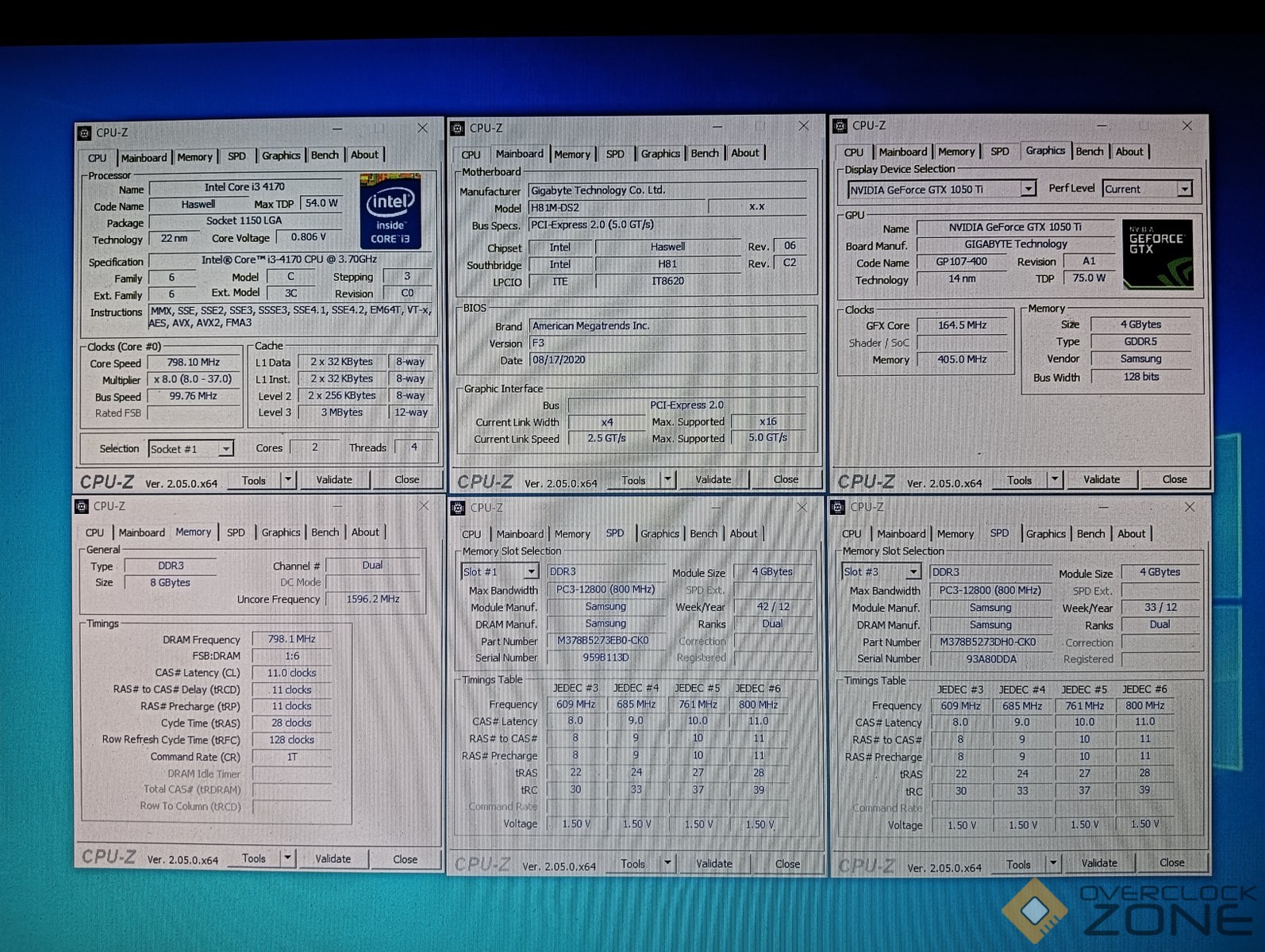
Task: Click GPU code name 'GP107-400'
Action: [x=961, y=262]
